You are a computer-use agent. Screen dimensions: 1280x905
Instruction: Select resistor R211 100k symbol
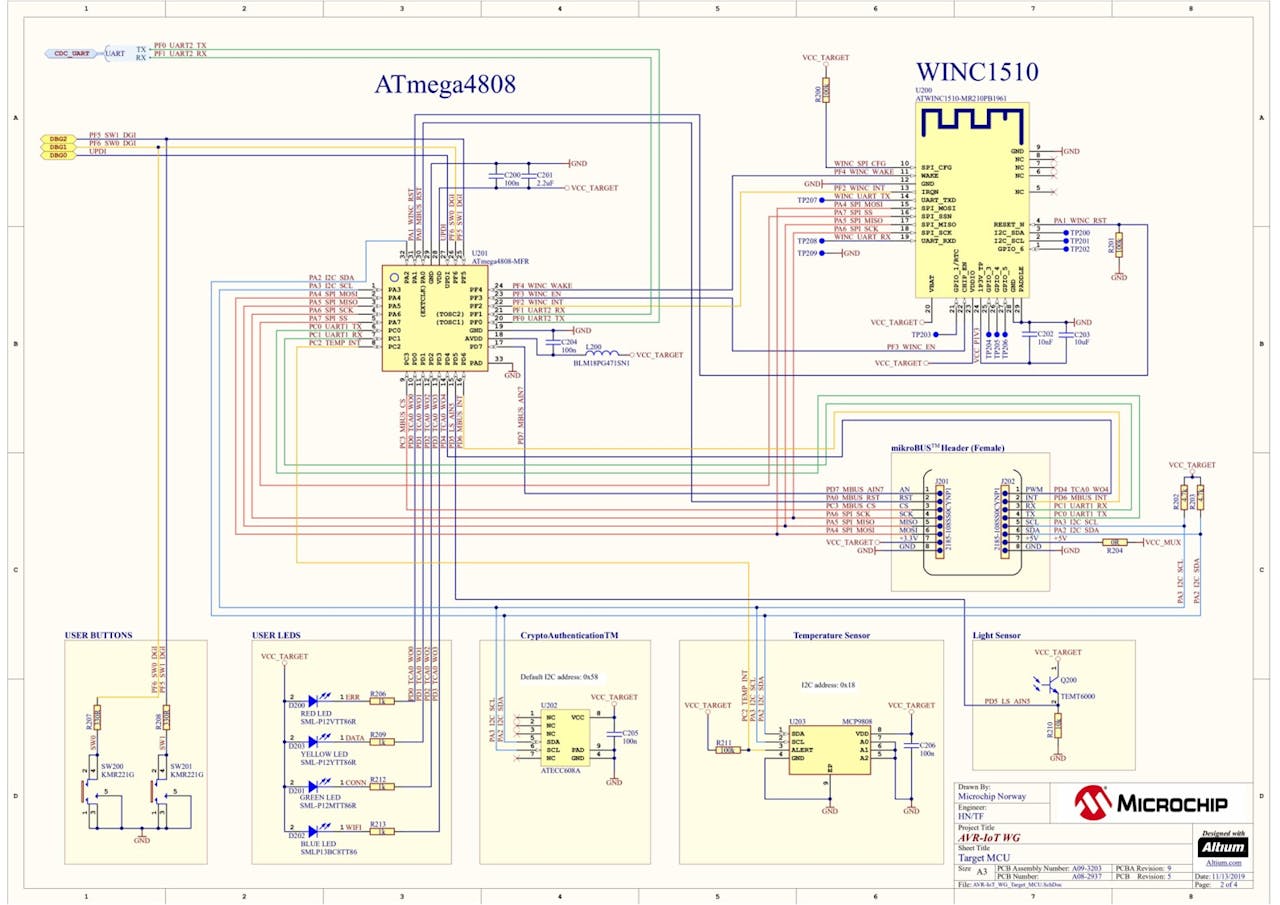point(727,750)
